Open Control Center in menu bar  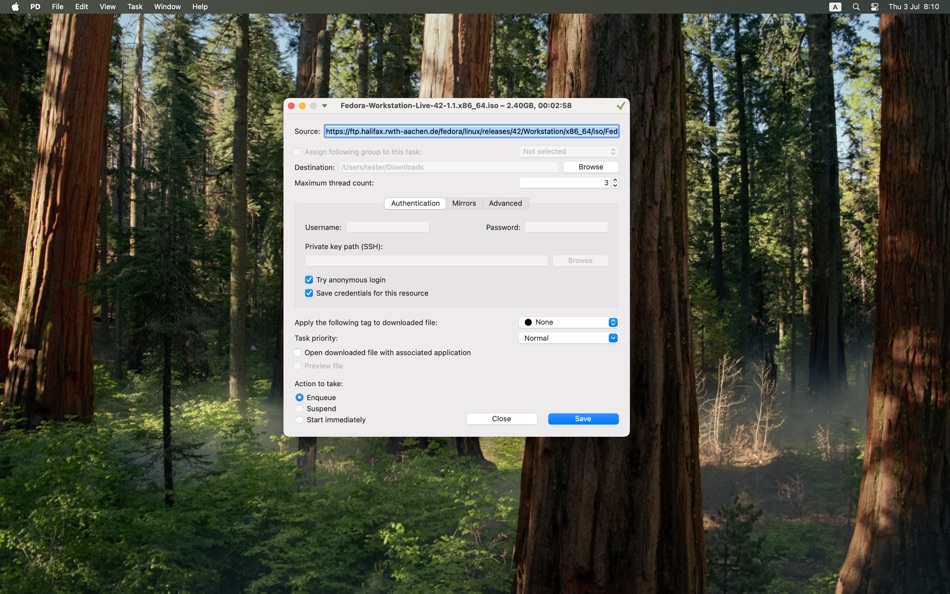click(x=875, y=7)
